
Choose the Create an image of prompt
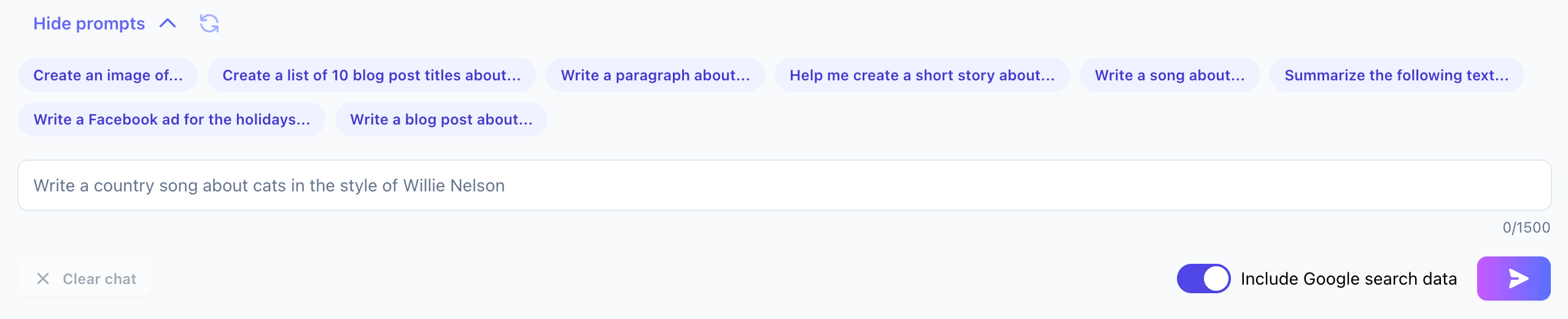tap(108, 75)
